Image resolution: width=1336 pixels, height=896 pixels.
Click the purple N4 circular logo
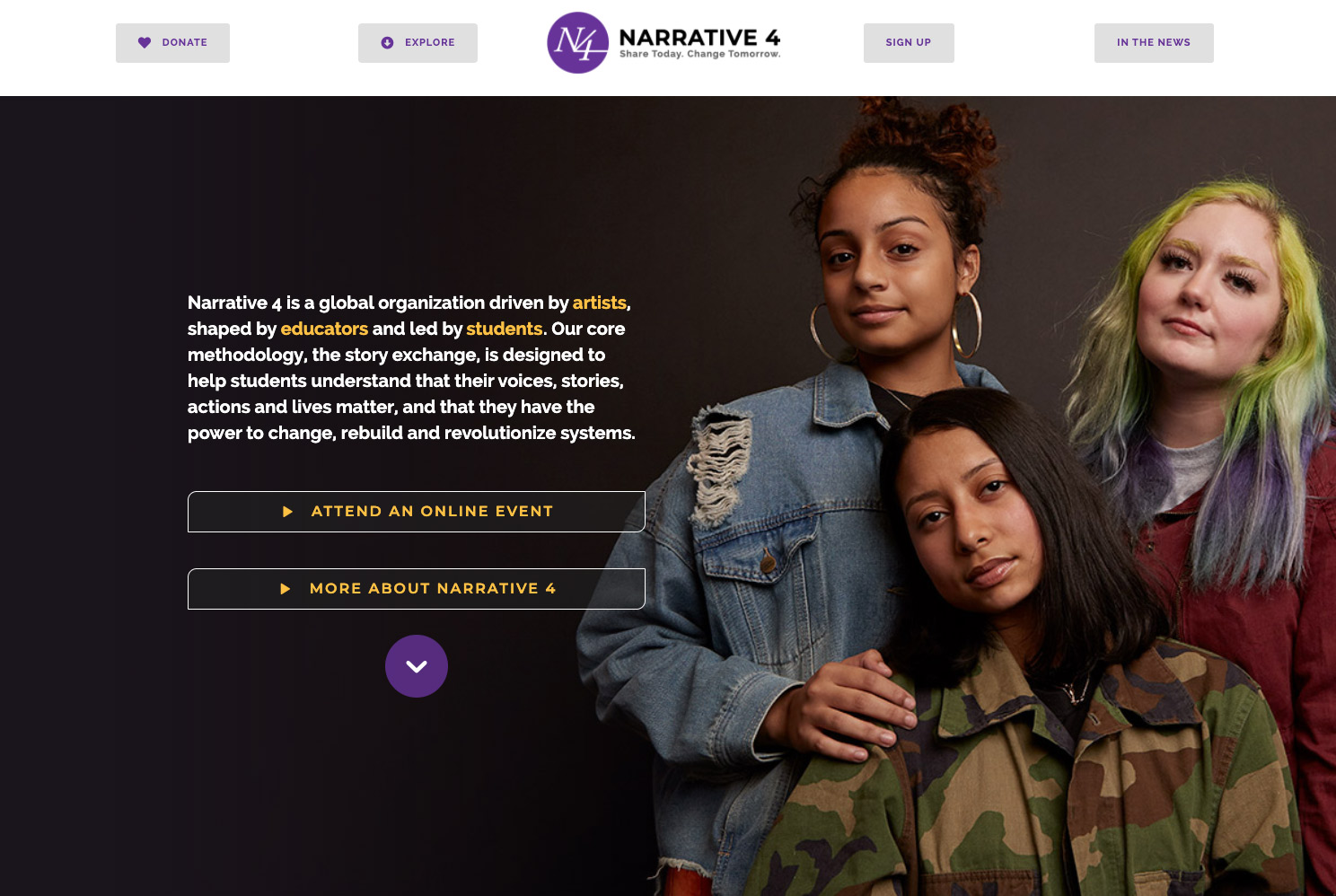click(578, 42)
